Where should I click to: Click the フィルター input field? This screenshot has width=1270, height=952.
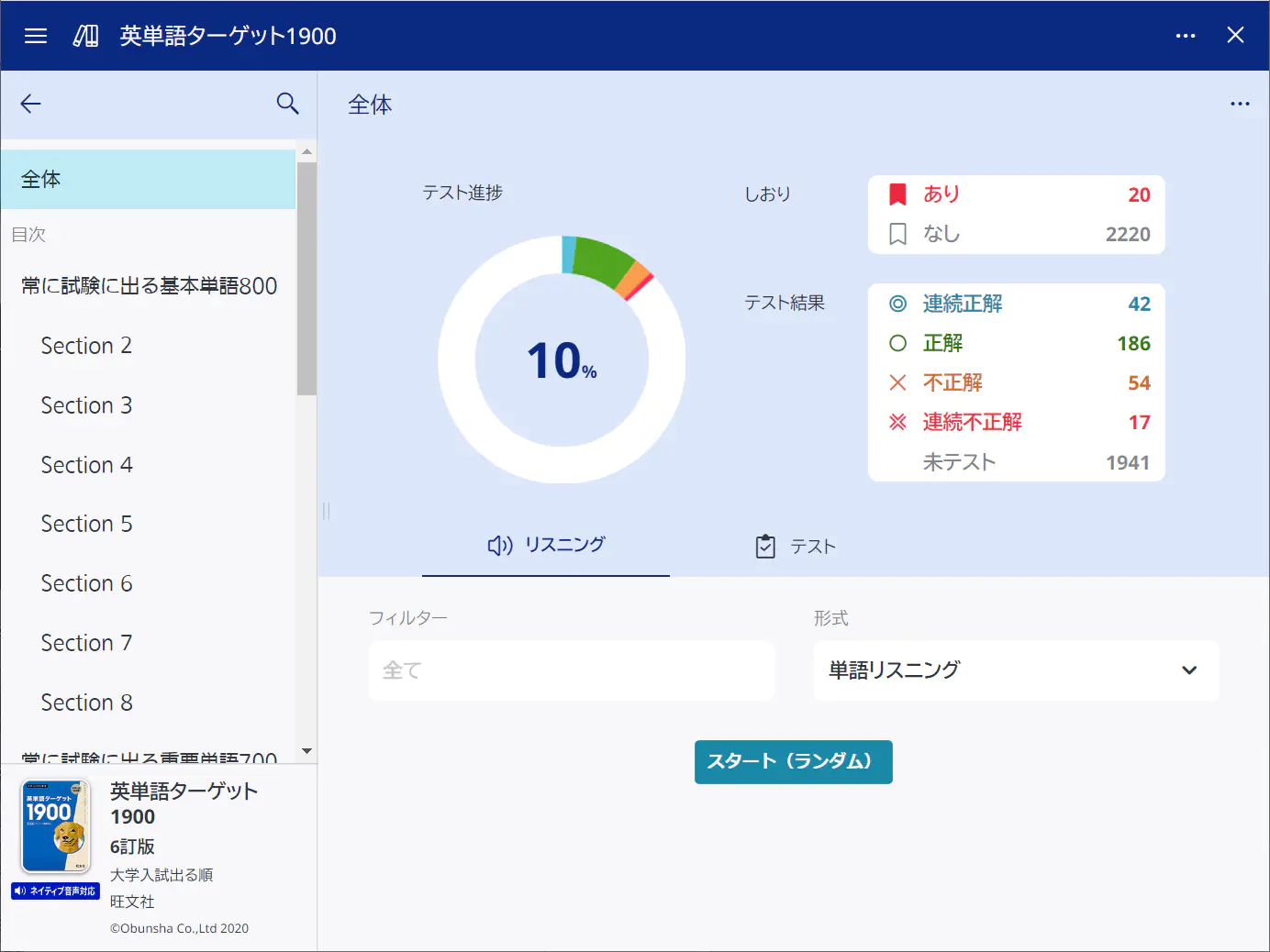(571, 670)
